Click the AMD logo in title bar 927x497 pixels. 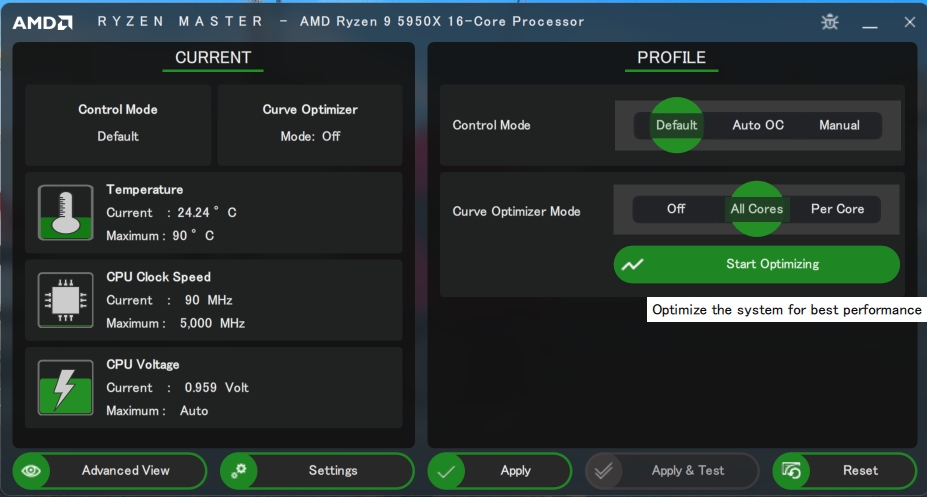(43, 22)
